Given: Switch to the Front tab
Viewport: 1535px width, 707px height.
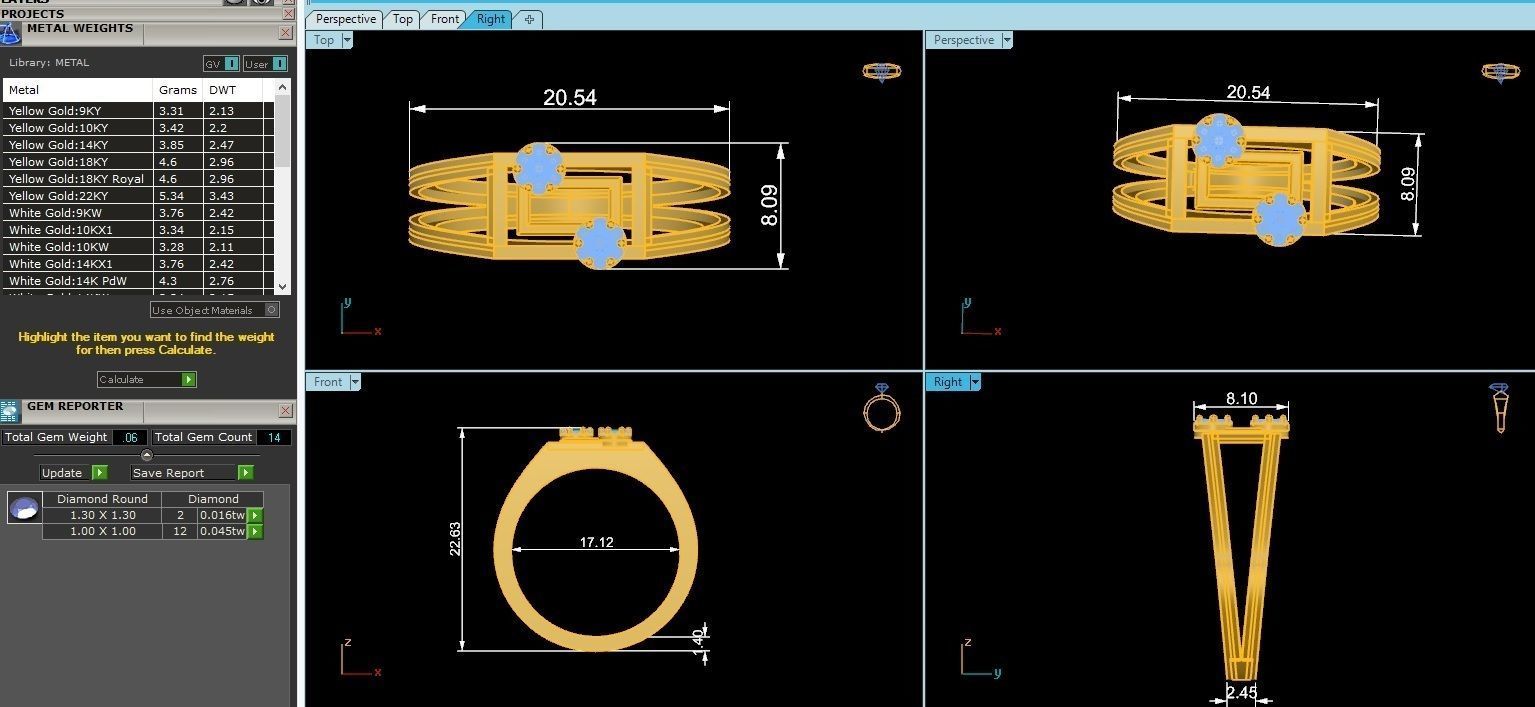Looking at the screenshot, I should pos(445,19).
